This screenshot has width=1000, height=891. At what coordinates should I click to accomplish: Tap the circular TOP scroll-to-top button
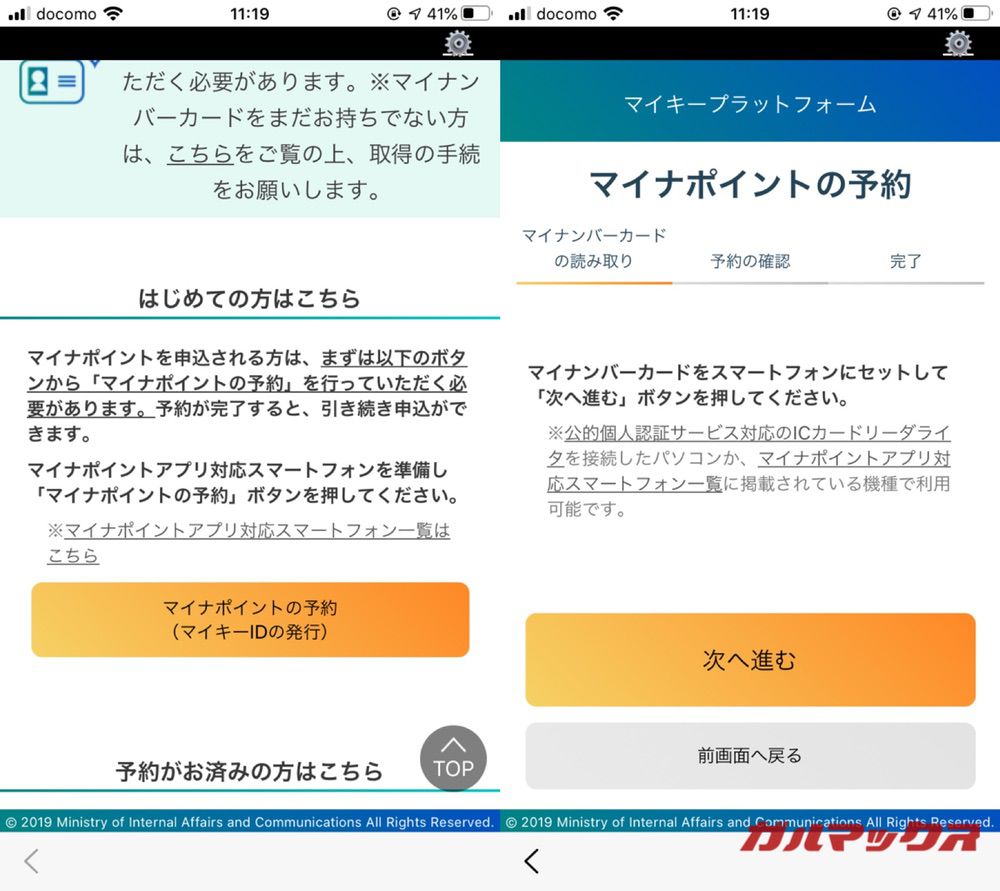pos(453,758)
